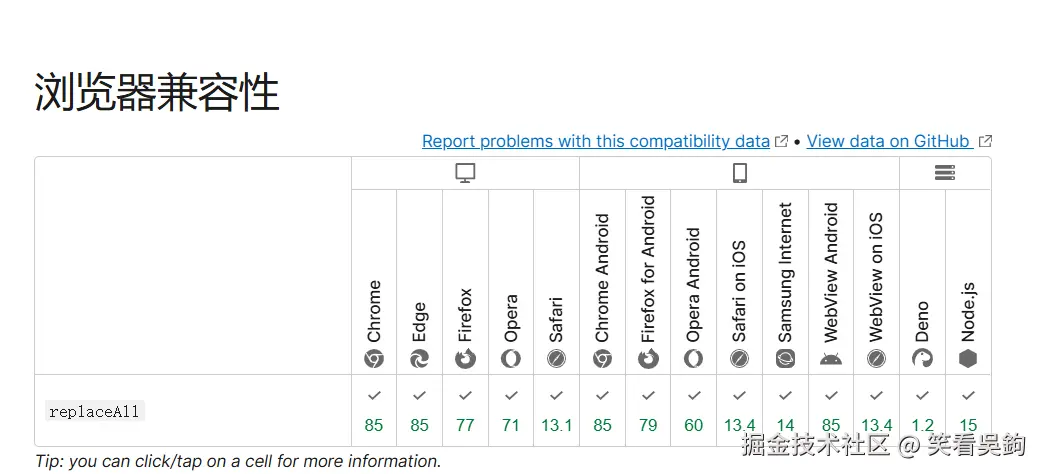Screen dimensions: 1042x474
Task: Click the server platform icon
Action: click(945, 173)
